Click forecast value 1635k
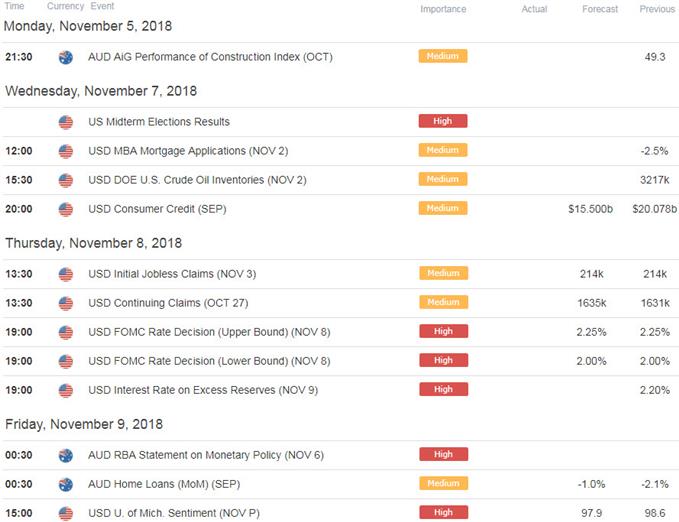Image resolution: width=679 pixels, height=522 pixels. [592, 303]
